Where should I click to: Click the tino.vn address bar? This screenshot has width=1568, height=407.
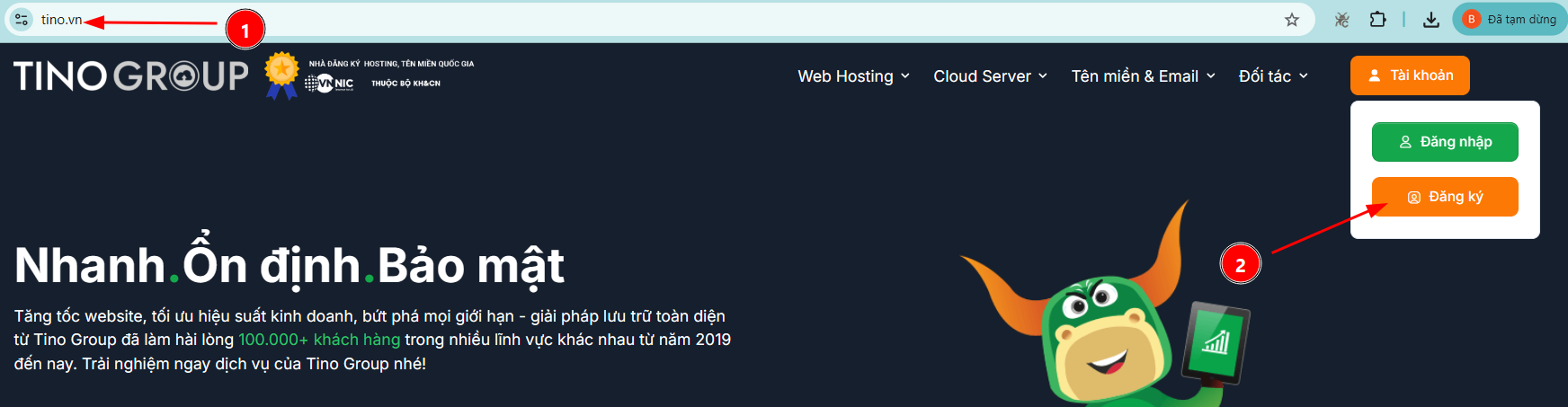point(661,20)
